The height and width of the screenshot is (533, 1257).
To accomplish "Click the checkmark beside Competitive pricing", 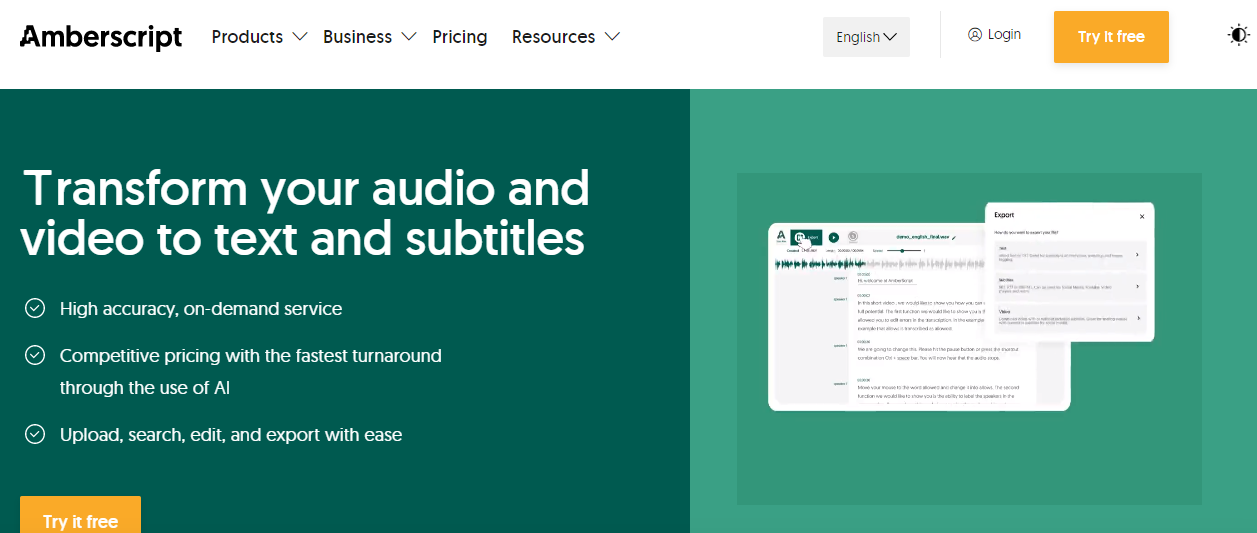I will (35, 356).
